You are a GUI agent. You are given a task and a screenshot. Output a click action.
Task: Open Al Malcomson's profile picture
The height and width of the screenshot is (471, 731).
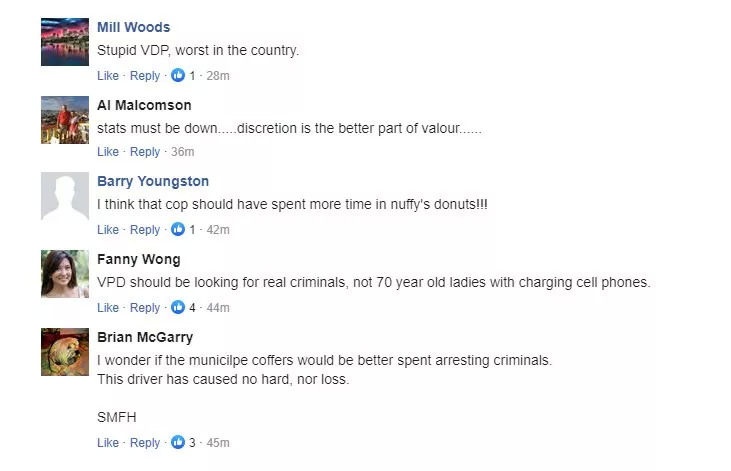[x=65, y=120]
